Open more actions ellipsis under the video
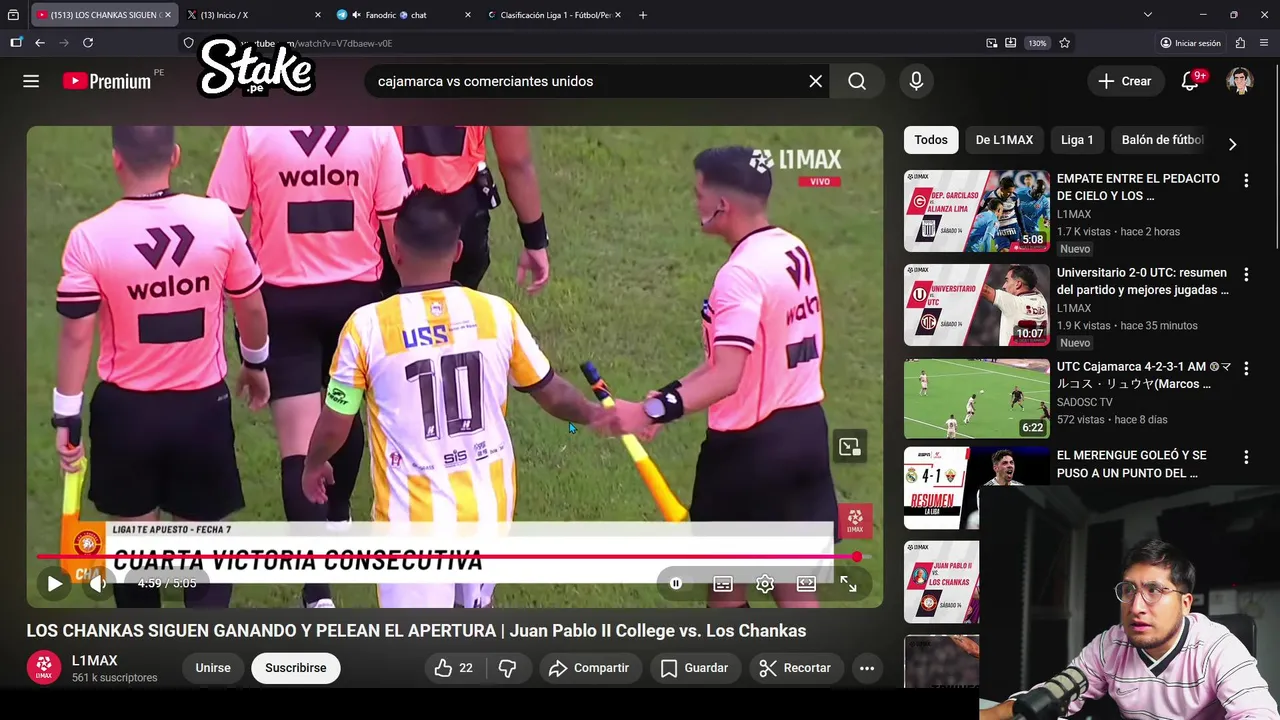This screenshot has width=1280, height=720. (867, 668)
